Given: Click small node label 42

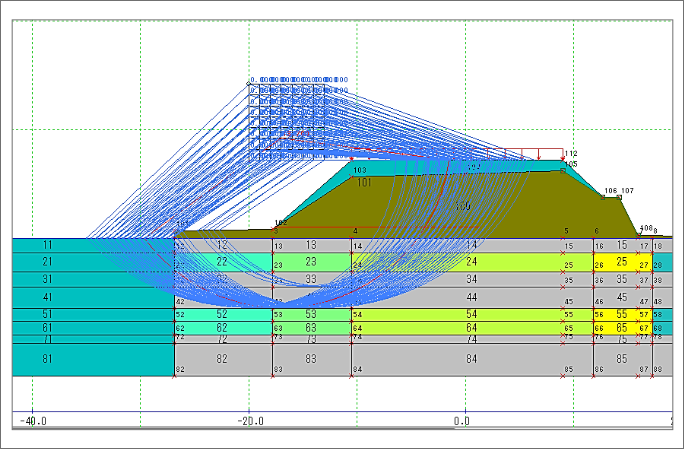Looking at the screenshot, I should click(x=180, y=302).
